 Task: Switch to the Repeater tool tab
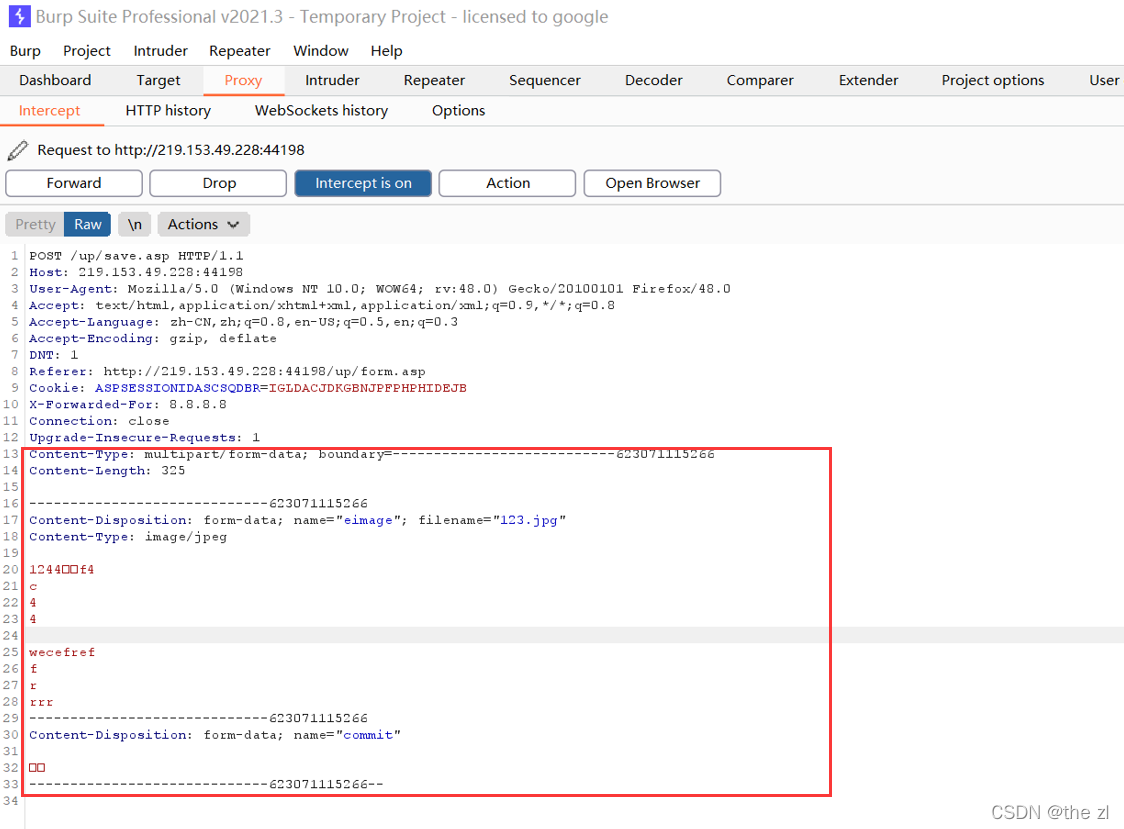[434, 80]
